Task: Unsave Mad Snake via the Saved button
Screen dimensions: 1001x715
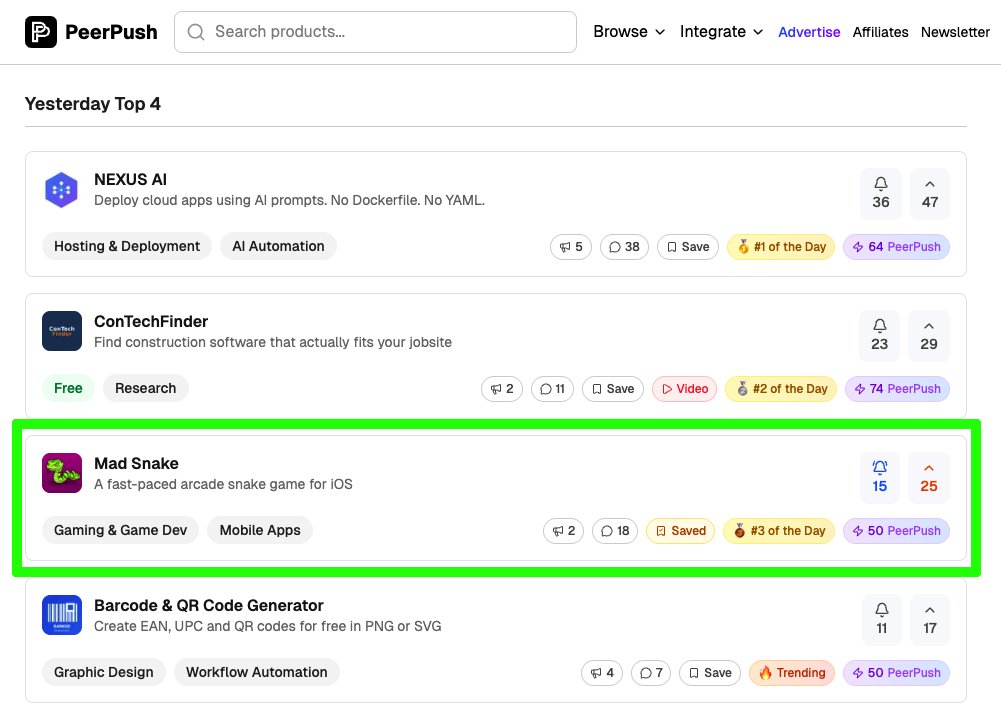Action: [681, 531]
